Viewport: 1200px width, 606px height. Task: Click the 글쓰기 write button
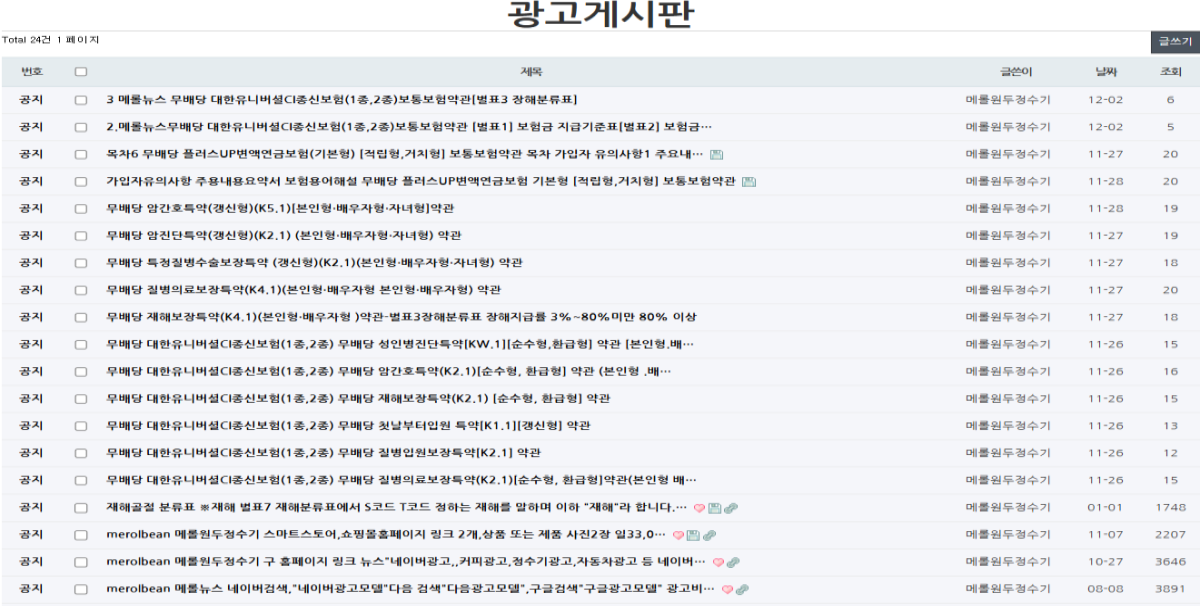tap(1175, 42)
